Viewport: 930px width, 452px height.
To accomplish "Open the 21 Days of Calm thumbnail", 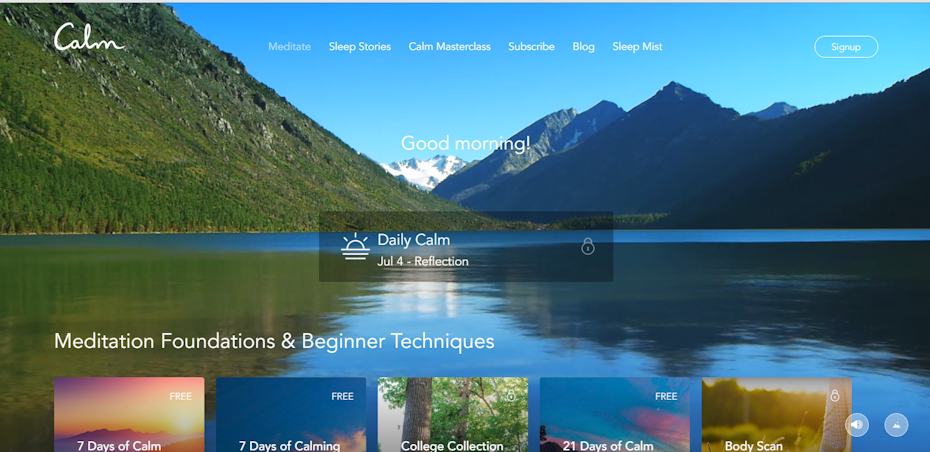I will click(615, 415).
